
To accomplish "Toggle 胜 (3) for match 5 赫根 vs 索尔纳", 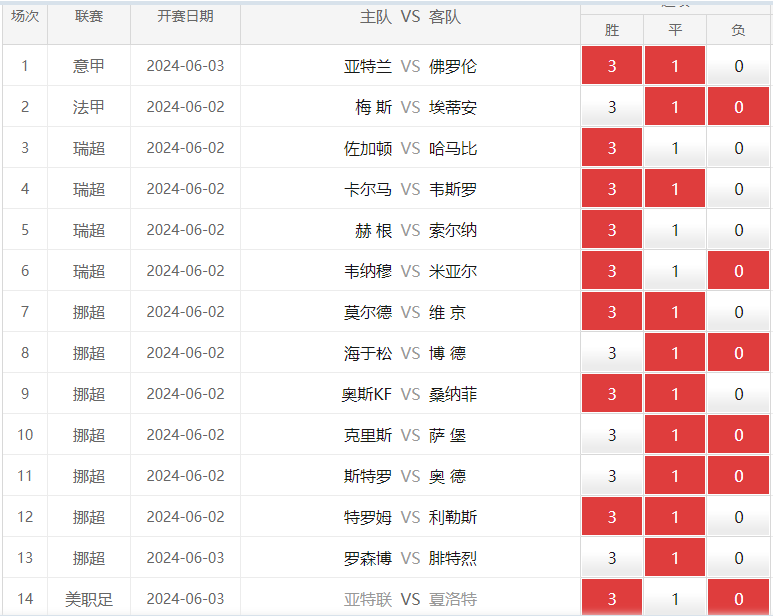I will point(612,230).
